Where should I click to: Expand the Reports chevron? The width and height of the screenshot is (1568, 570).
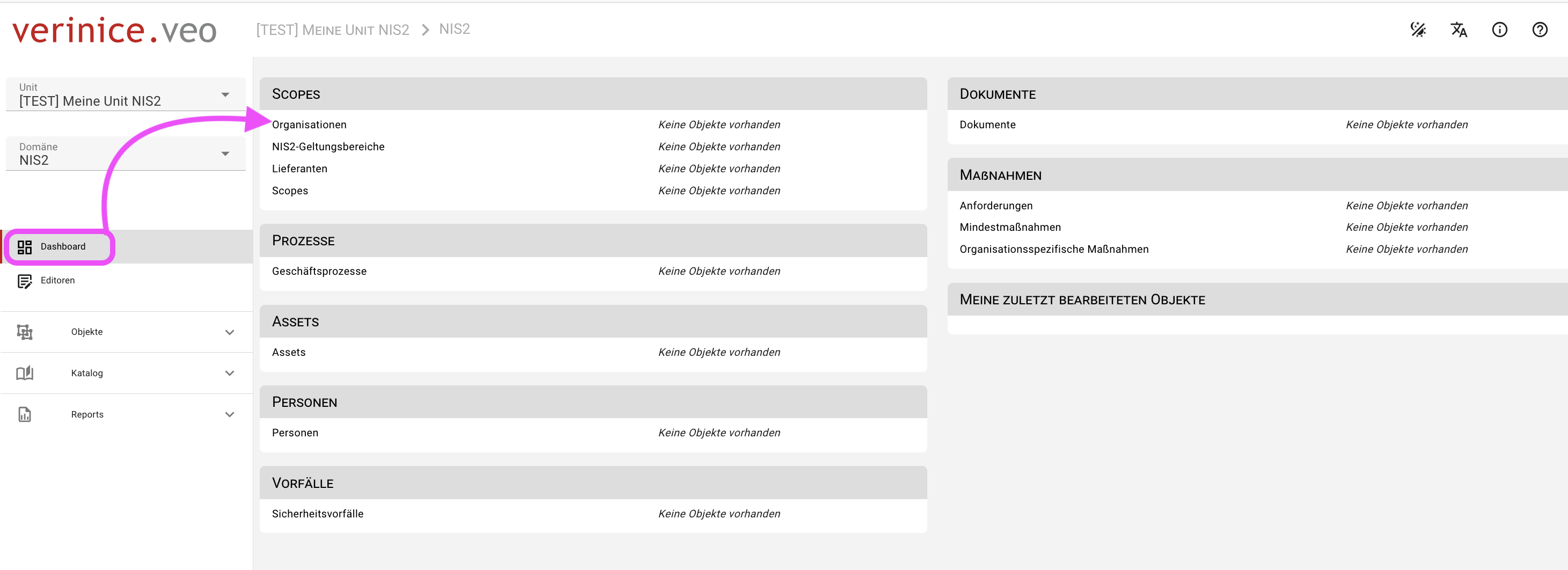230,415
